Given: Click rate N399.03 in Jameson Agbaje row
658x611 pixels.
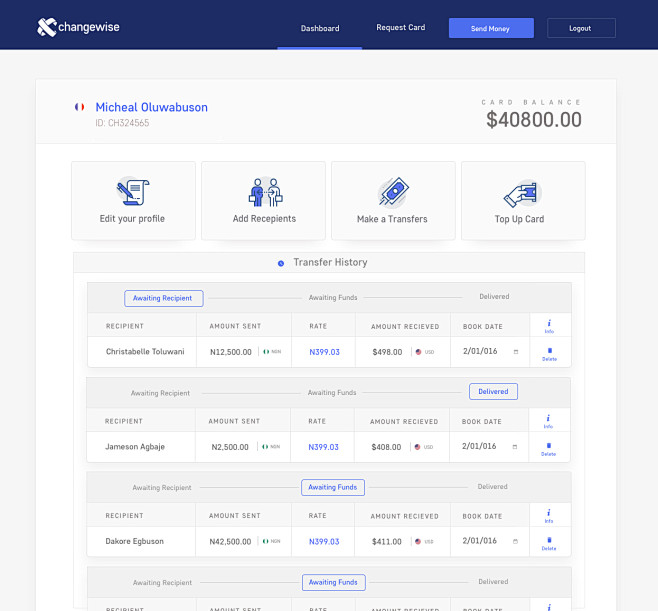Looking at the screenshot, I should [323, 447].
